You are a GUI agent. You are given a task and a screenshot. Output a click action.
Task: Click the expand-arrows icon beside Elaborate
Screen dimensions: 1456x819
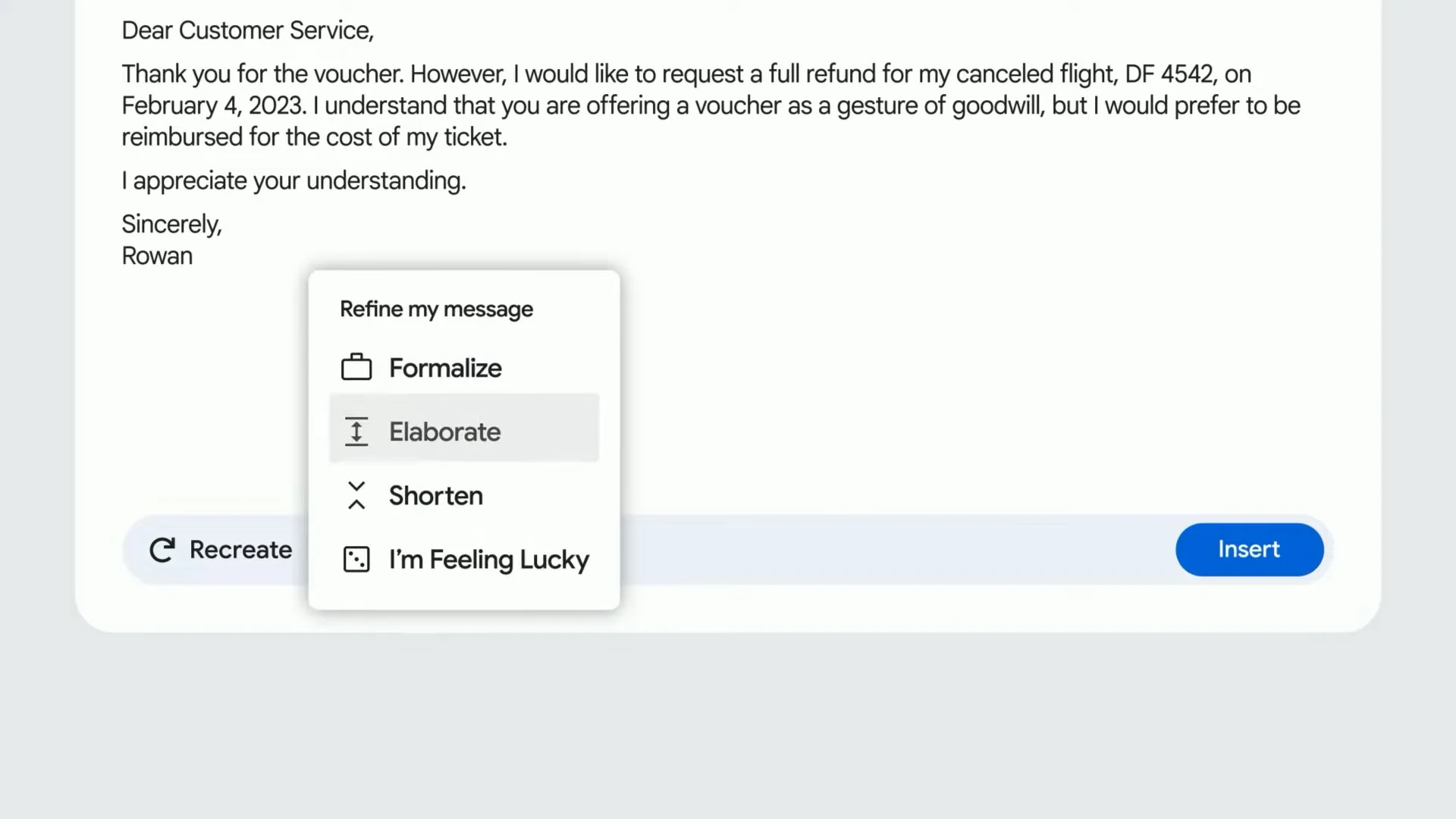click(x=356, y=431)
